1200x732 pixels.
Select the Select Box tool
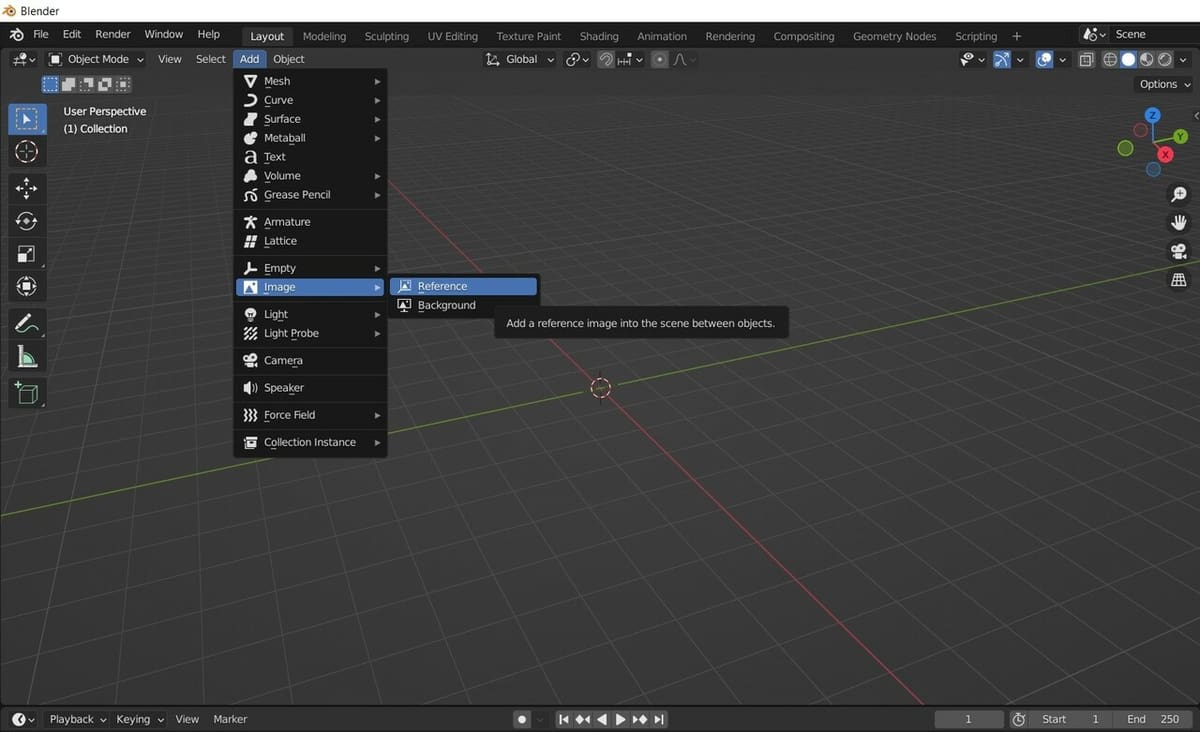click(x=27, y=119)
